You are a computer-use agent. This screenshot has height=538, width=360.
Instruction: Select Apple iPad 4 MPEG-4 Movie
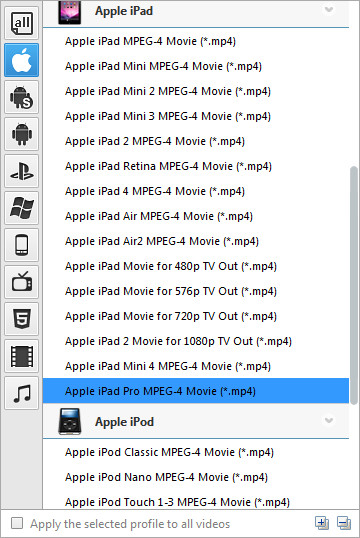tap(196, 191)
